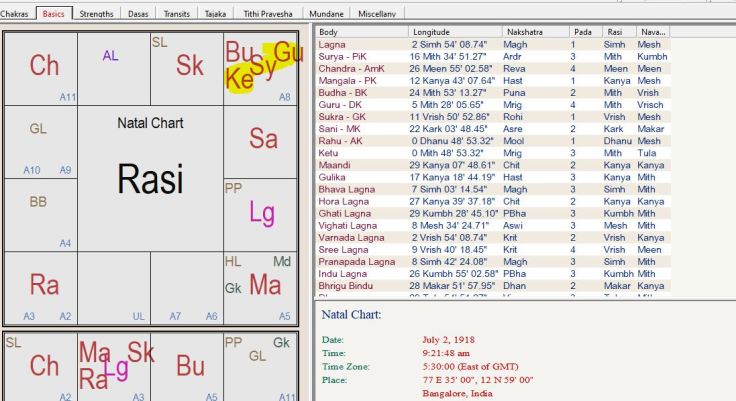Image resolution: width=736 pixels, height=401 pixels.
Task: Select the Lagna row in the table
Action: [331, 45]
